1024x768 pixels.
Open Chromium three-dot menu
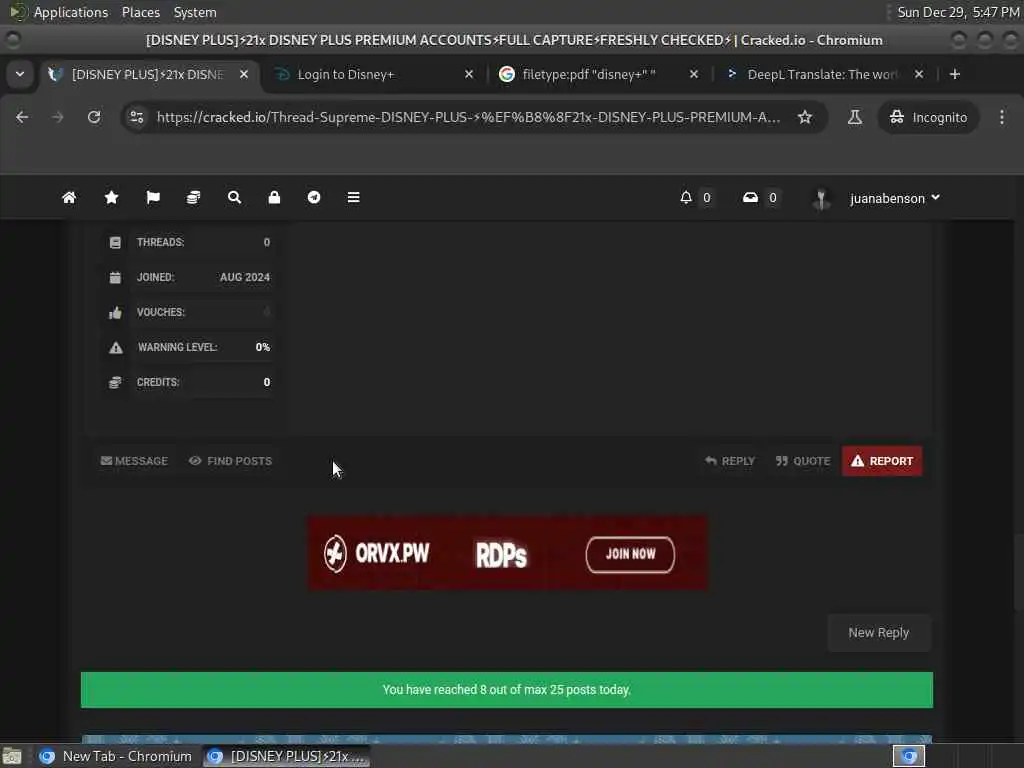click(1002, 117)
